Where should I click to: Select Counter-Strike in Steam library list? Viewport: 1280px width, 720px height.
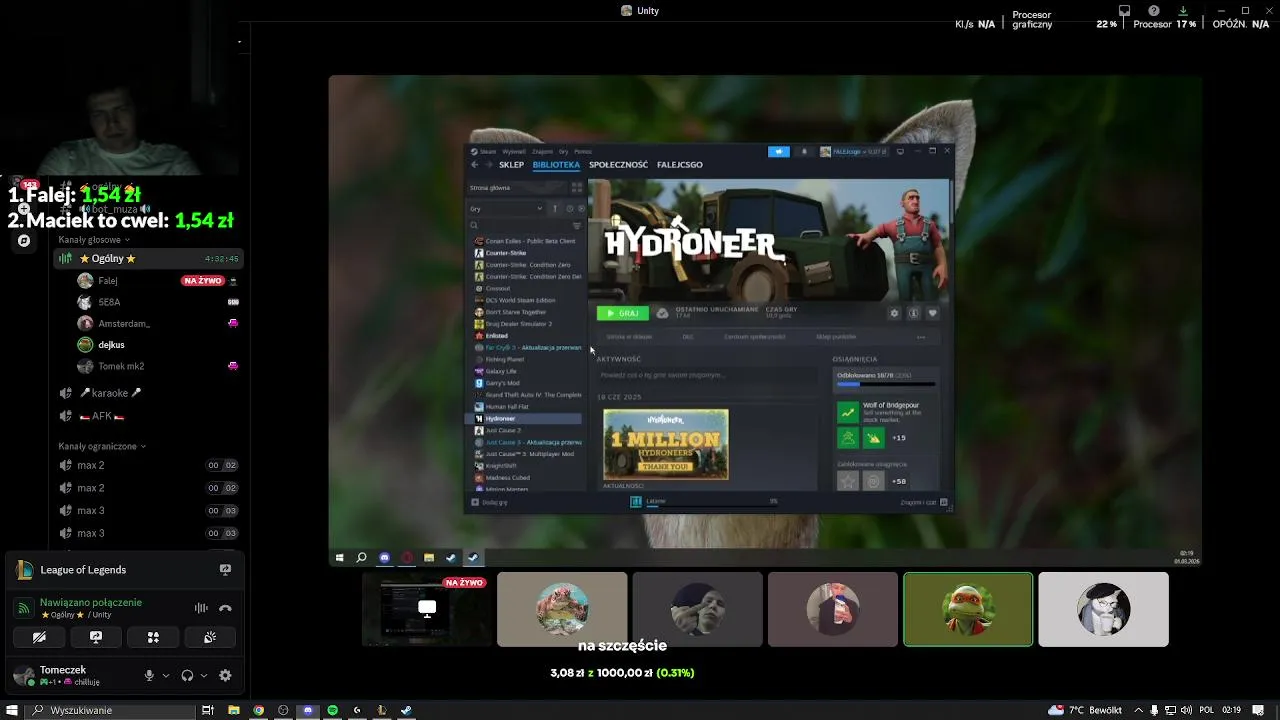coord(506,253)
